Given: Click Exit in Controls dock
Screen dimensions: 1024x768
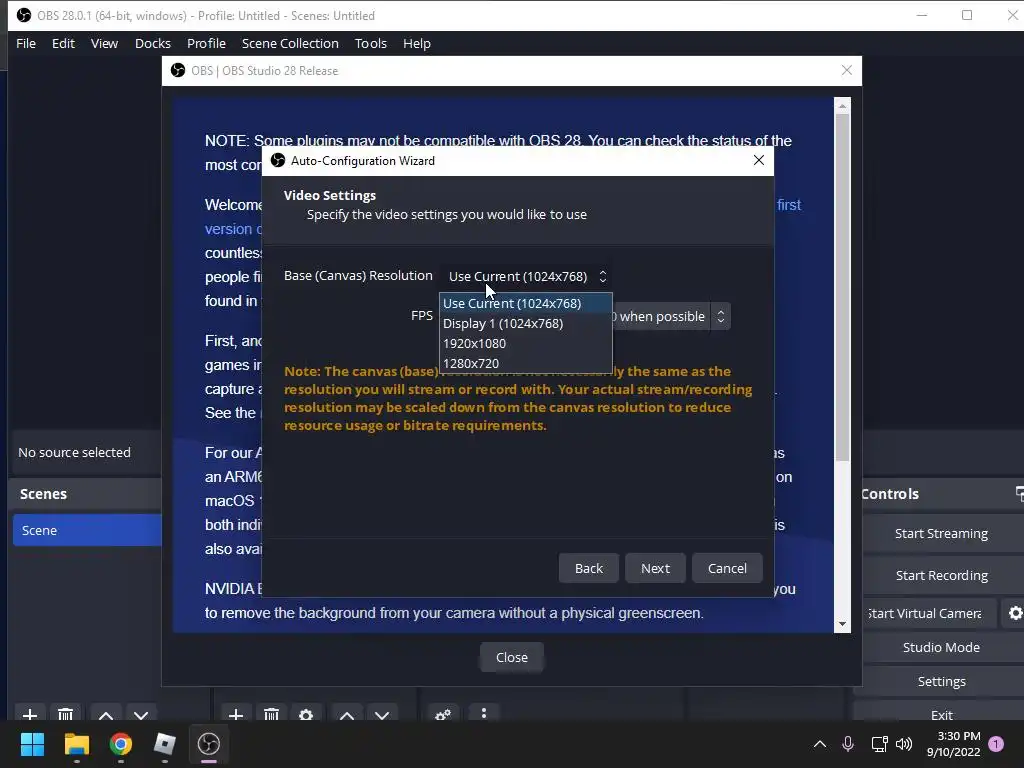Looking at the screenshot, I should point(941,714).
